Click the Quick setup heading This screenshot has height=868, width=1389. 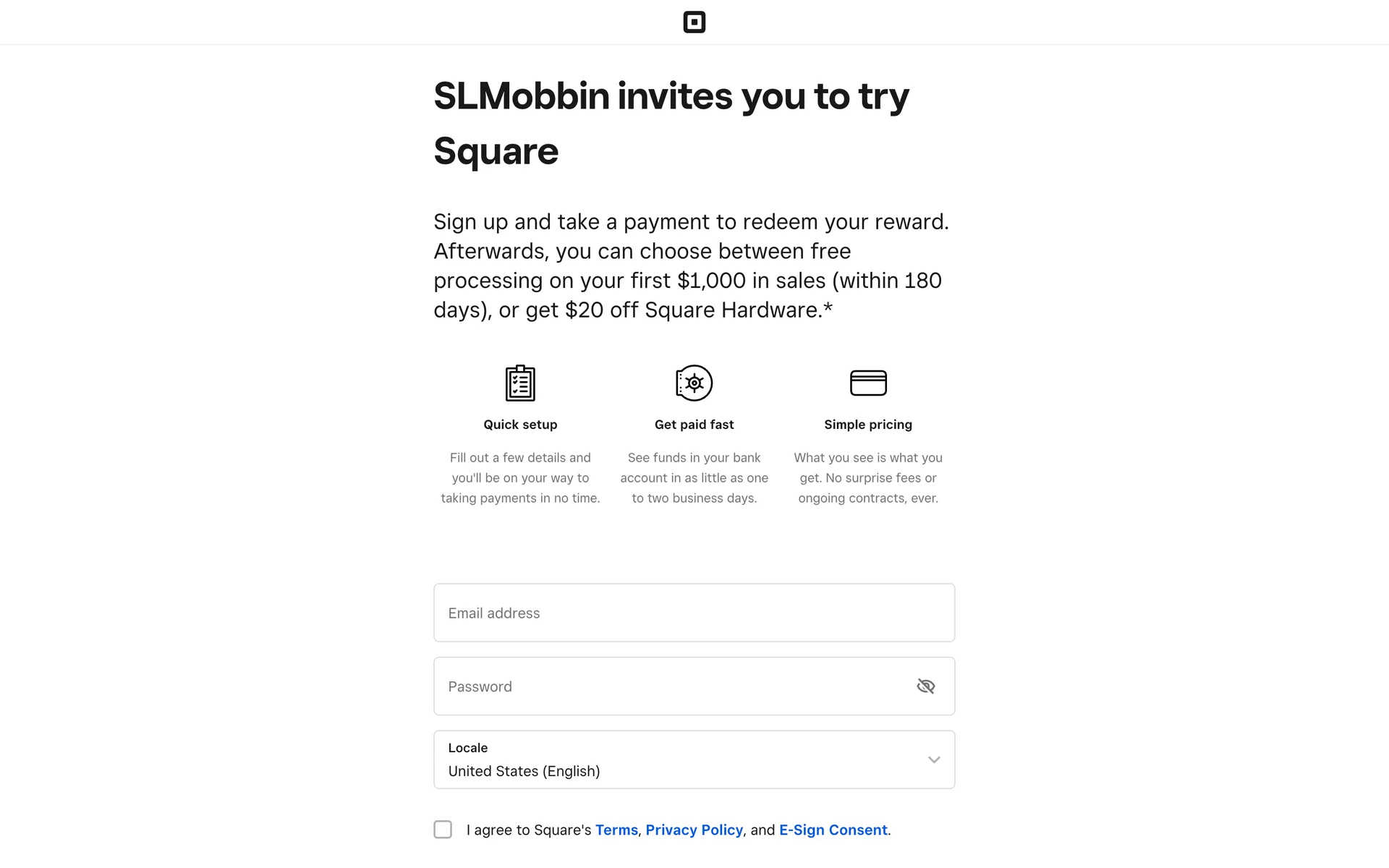520,425
